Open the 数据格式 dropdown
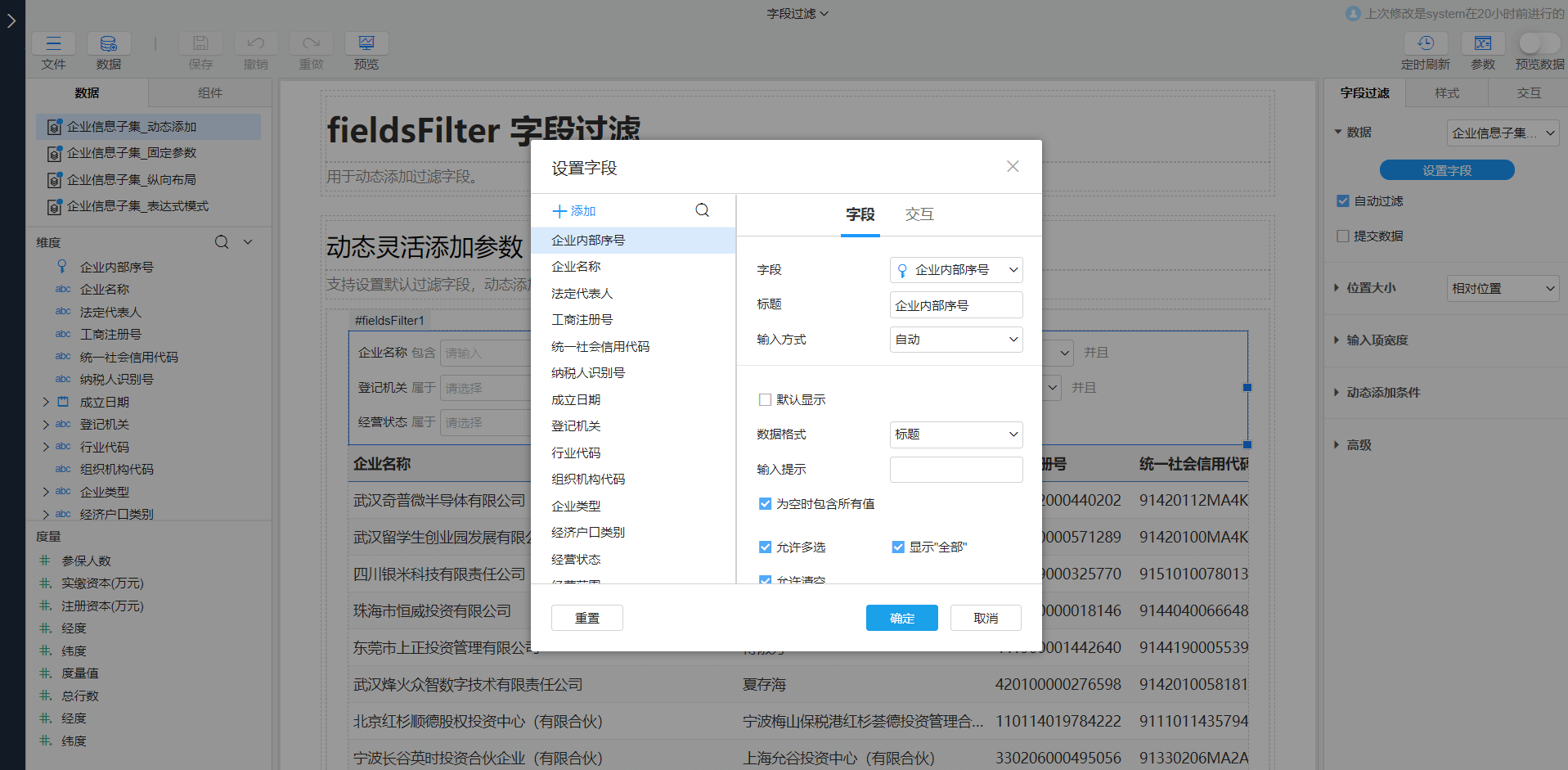The image size is (1568, 770). pos(955,435)
